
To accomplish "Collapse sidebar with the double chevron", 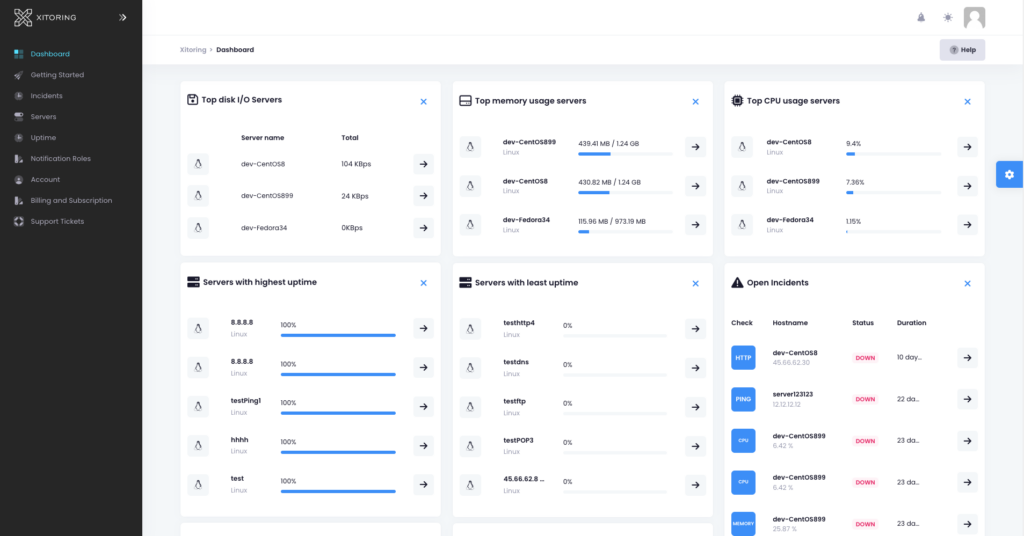I will [x=123, y=18].
